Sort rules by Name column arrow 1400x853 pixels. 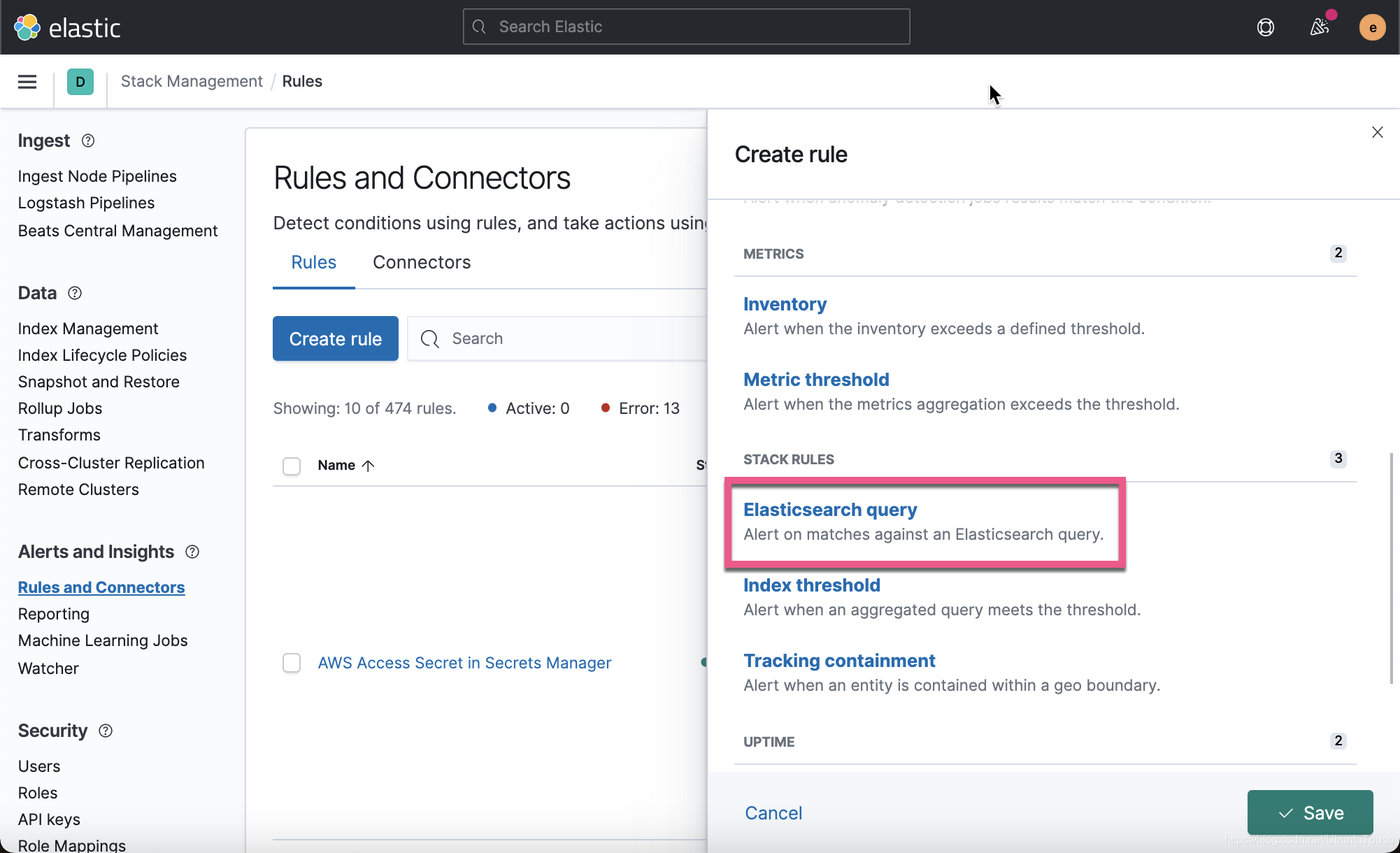(369, 466)
